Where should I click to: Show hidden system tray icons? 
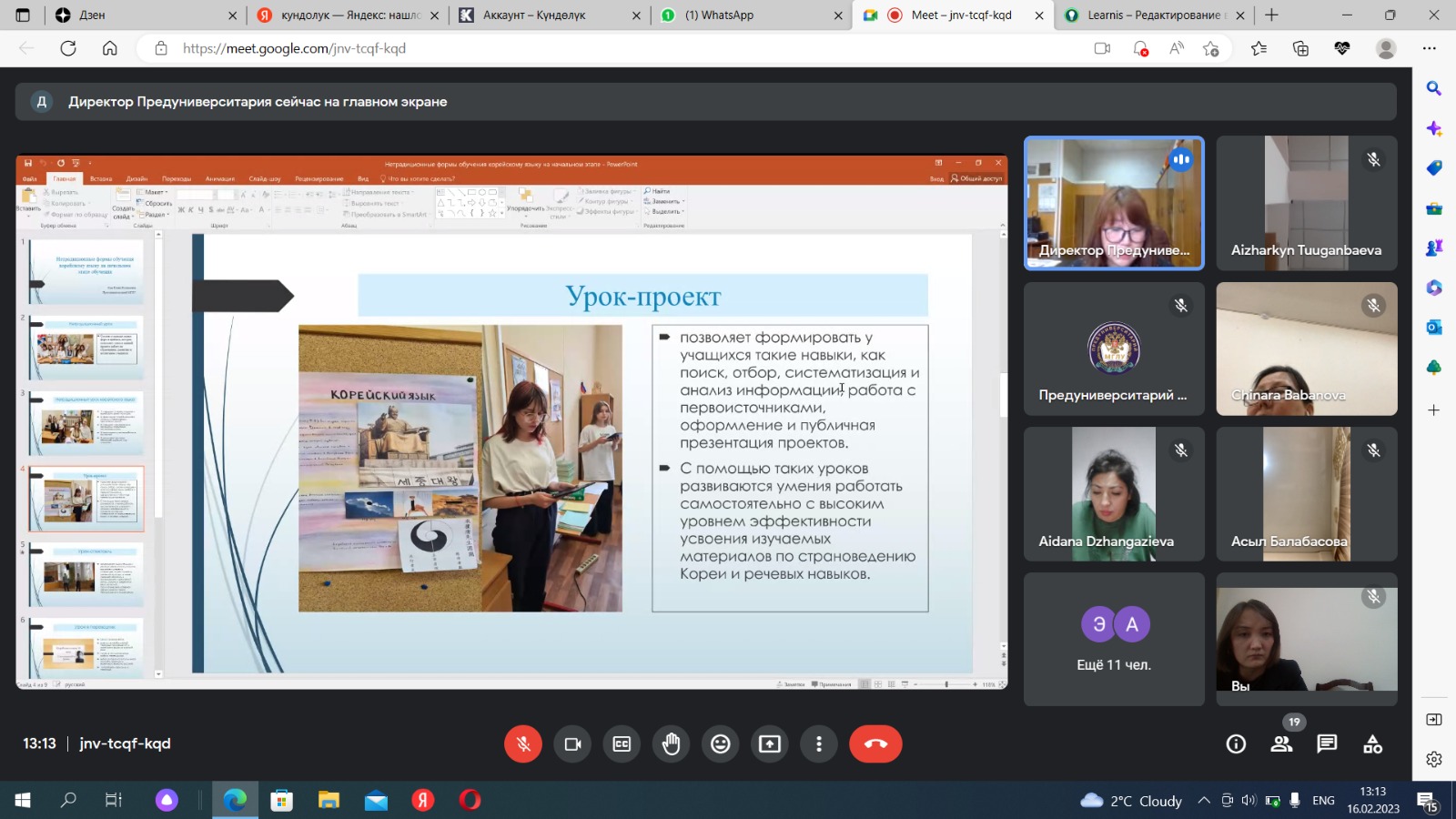(x=1204, y=801)
